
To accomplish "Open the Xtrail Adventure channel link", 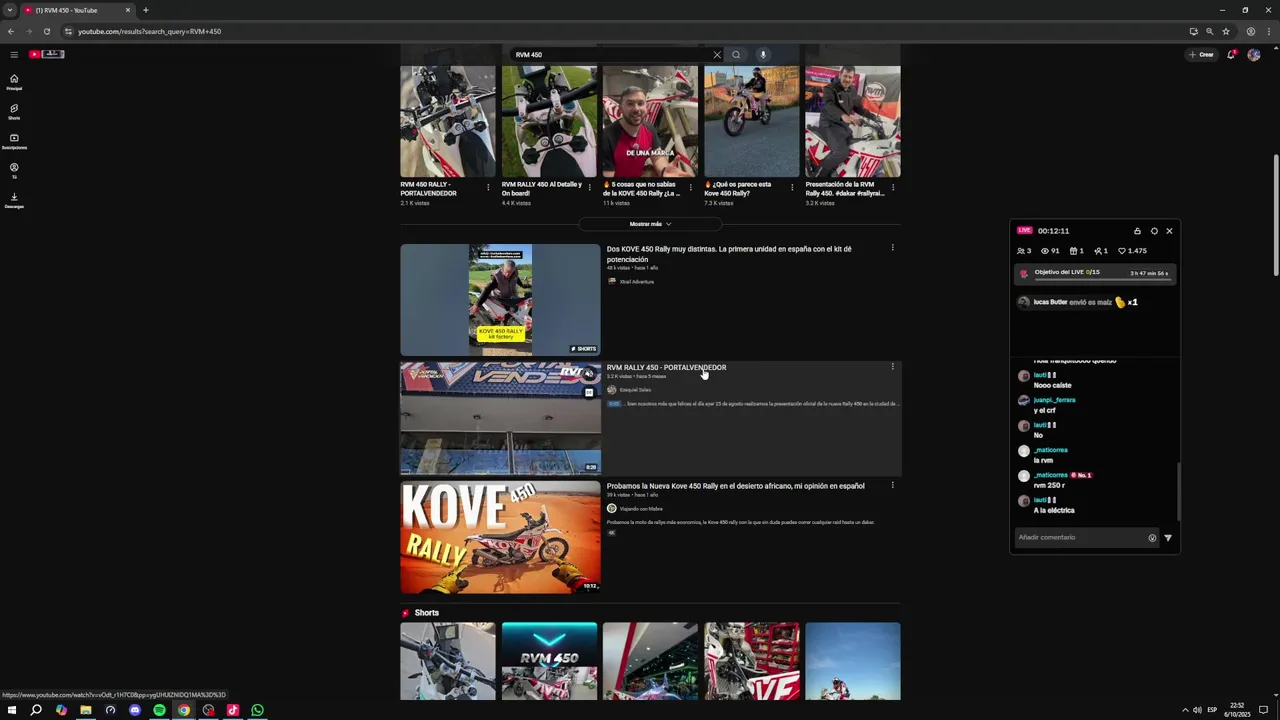I will (636, 282).
